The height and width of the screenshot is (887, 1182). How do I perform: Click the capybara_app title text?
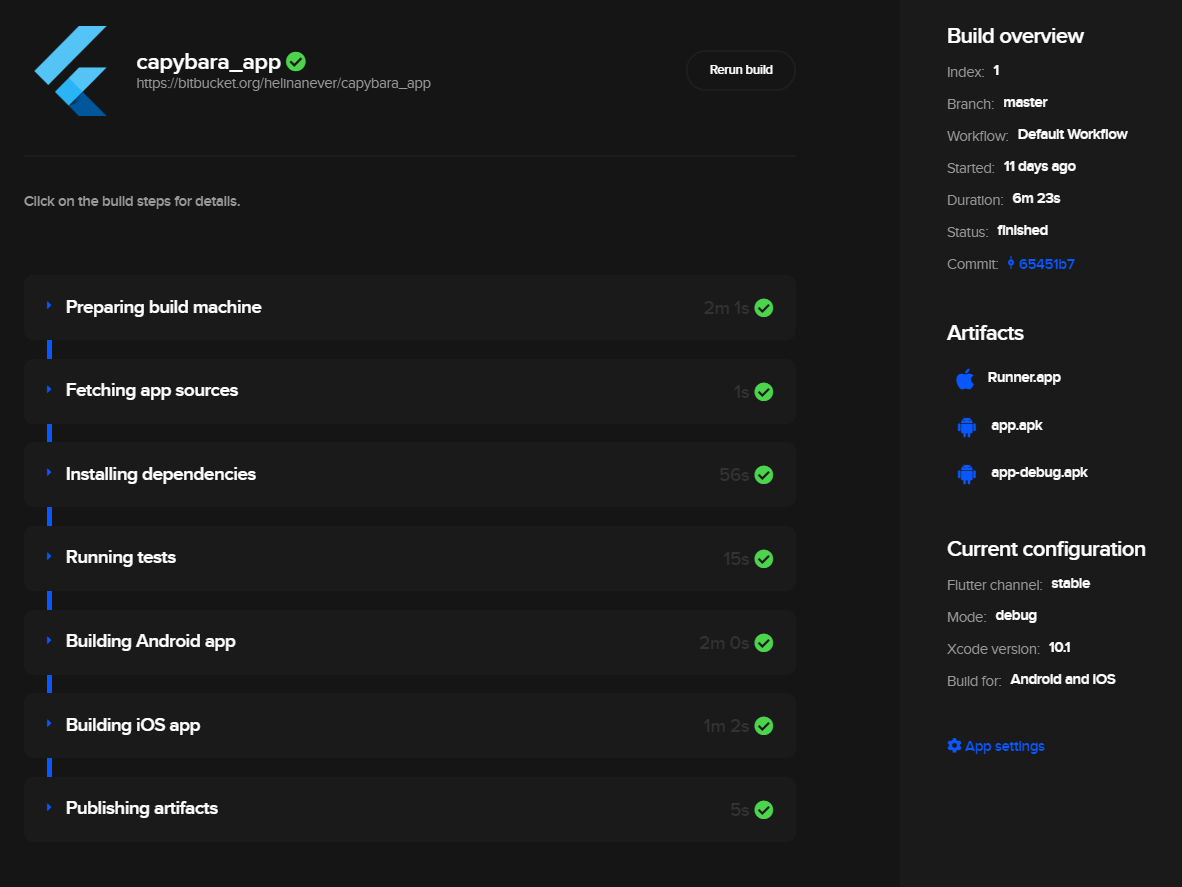pyautogui.click(x=209, y=62)
